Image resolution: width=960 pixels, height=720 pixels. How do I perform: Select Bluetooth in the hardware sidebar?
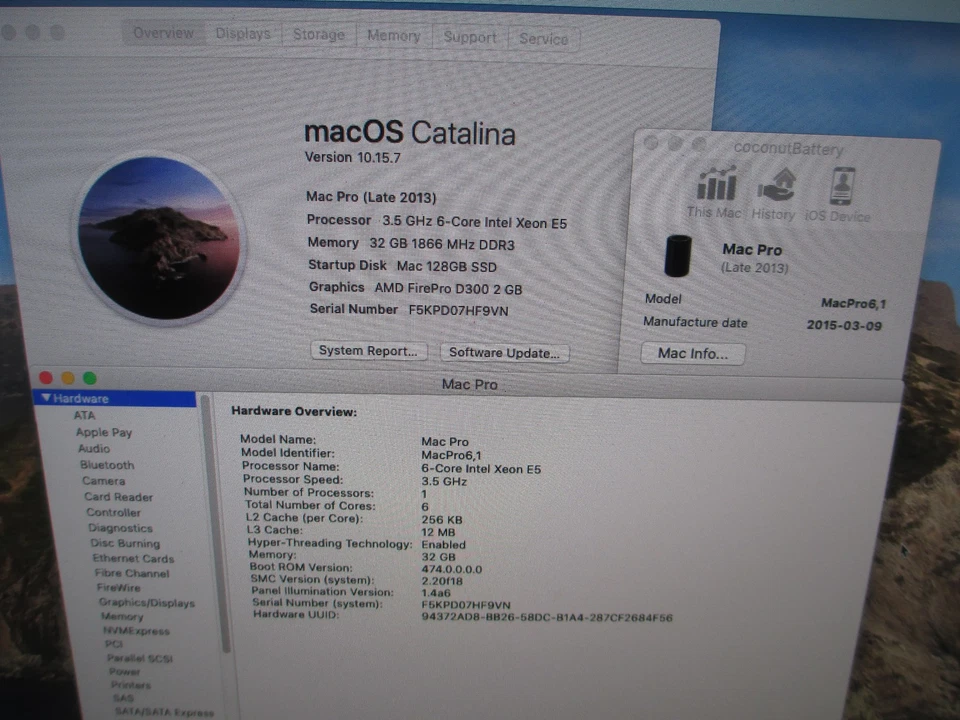pyautogui.click(x=106, y=464)
